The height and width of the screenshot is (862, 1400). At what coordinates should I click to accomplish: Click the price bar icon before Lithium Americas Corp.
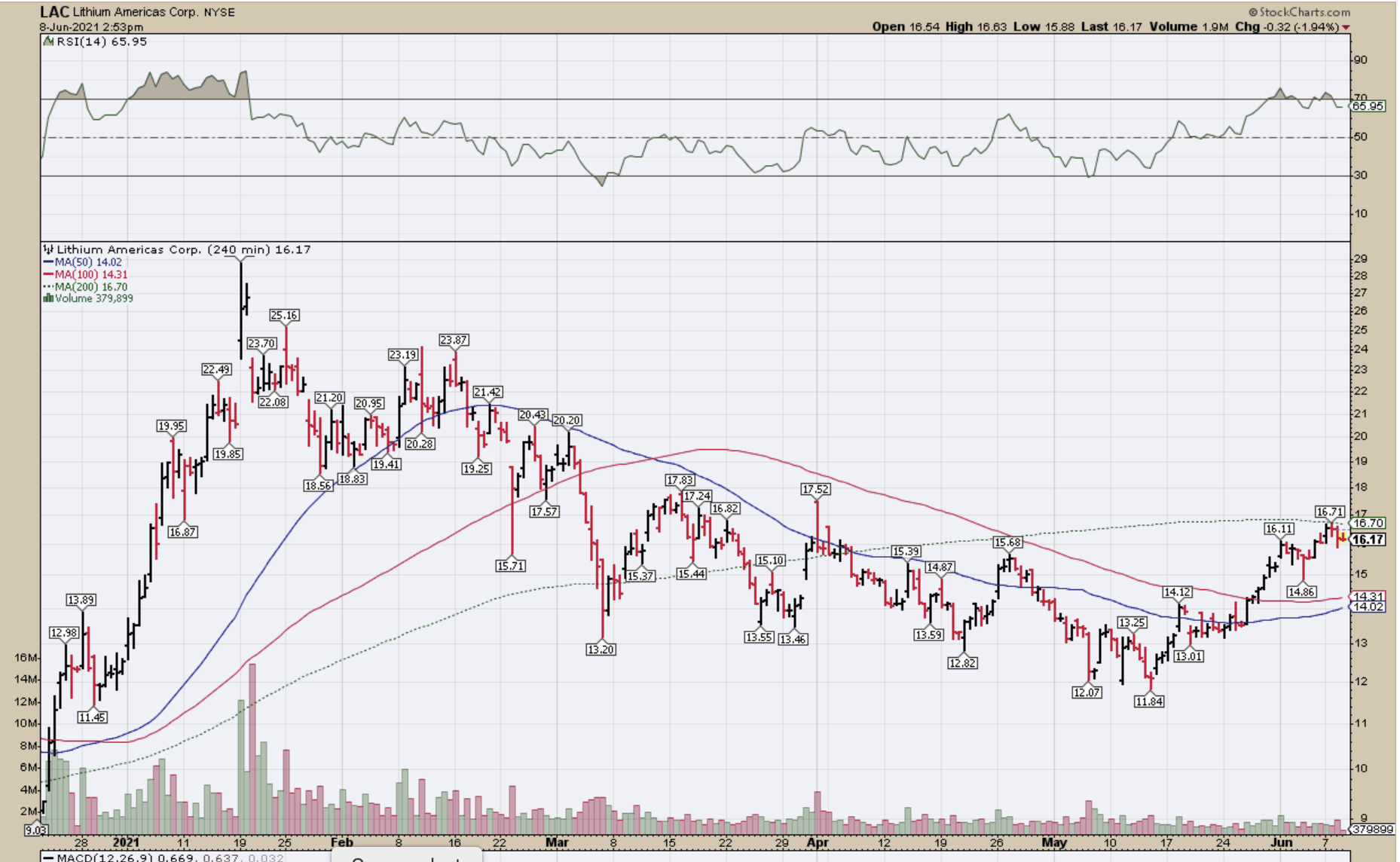(x=48, y=249)
